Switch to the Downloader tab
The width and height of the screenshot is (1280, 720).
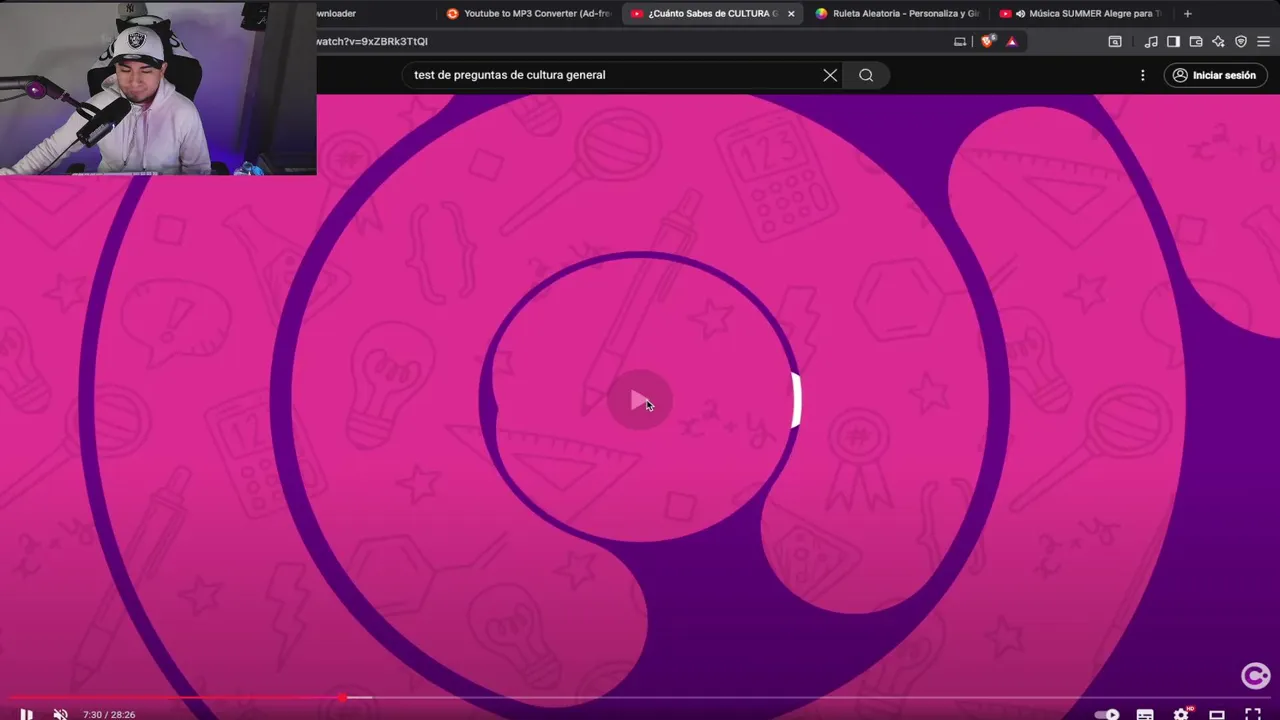tap(375, 14)
